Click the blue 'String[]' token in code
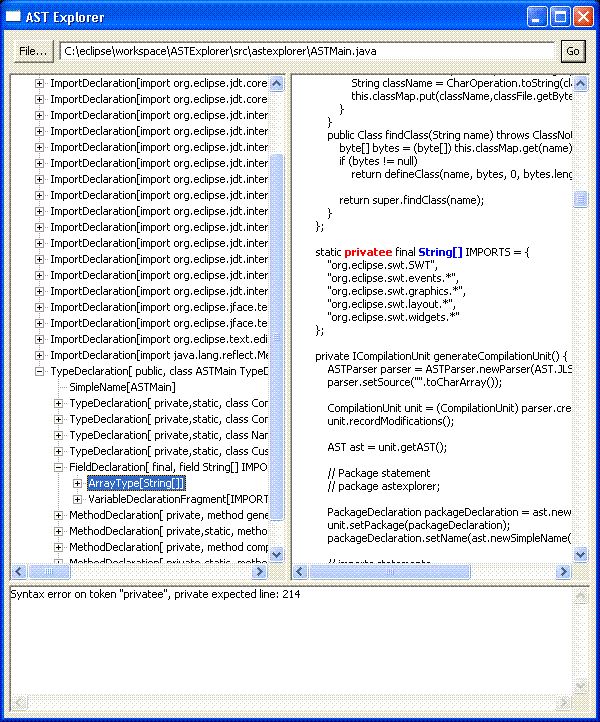The image size is (600, 722). (x=440, y=252)
